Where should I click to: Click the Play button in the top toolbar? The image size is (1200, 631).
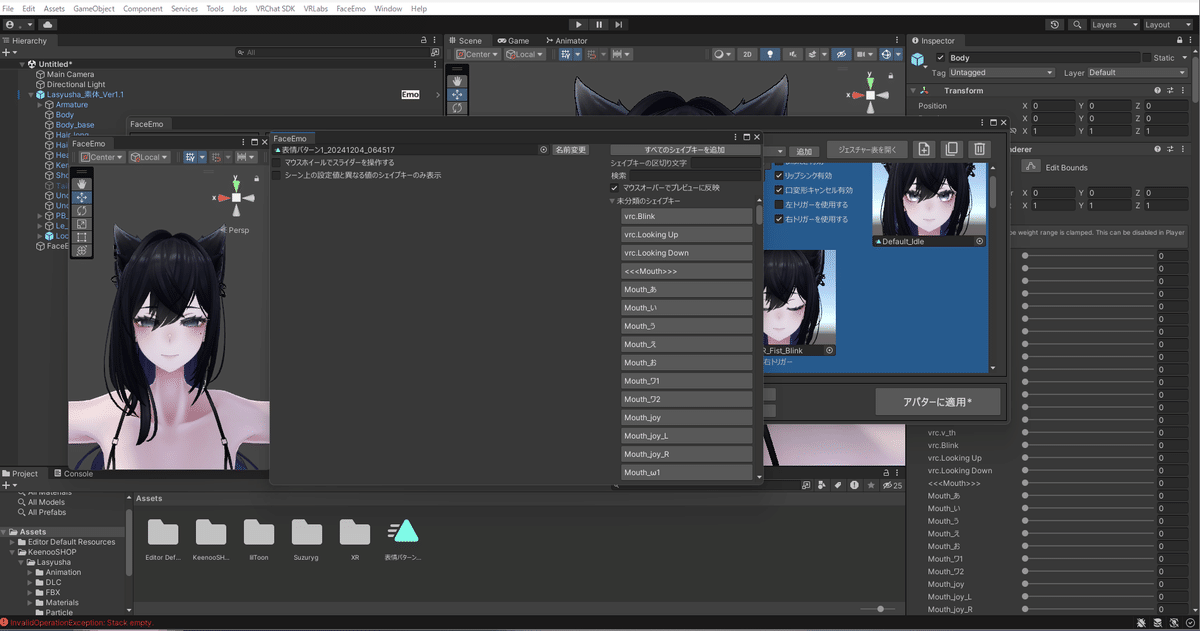click(x=579, y=24)
